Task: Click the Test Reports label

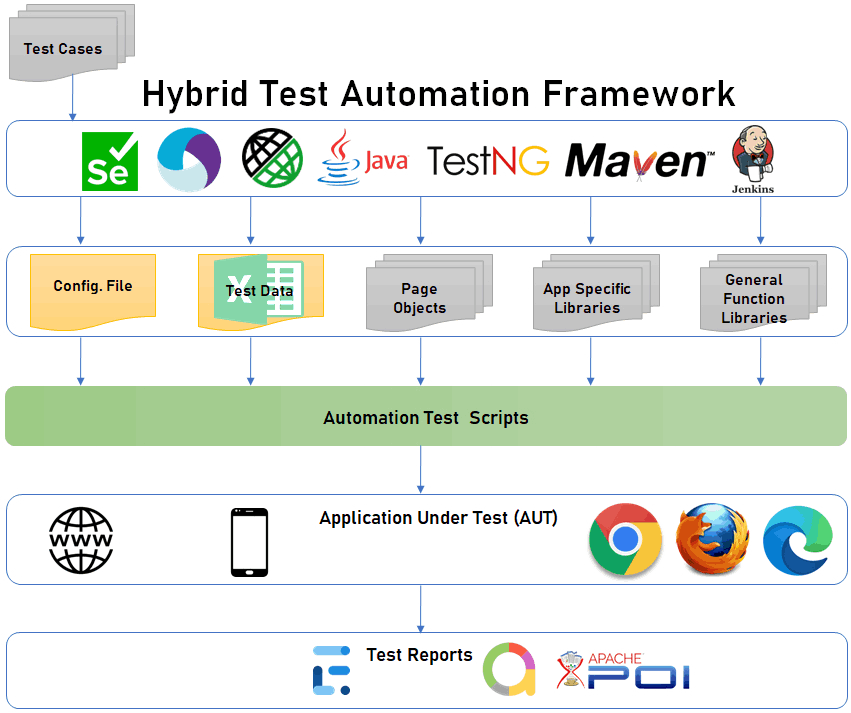Action: pyautogui.click(x=420, y=655)
